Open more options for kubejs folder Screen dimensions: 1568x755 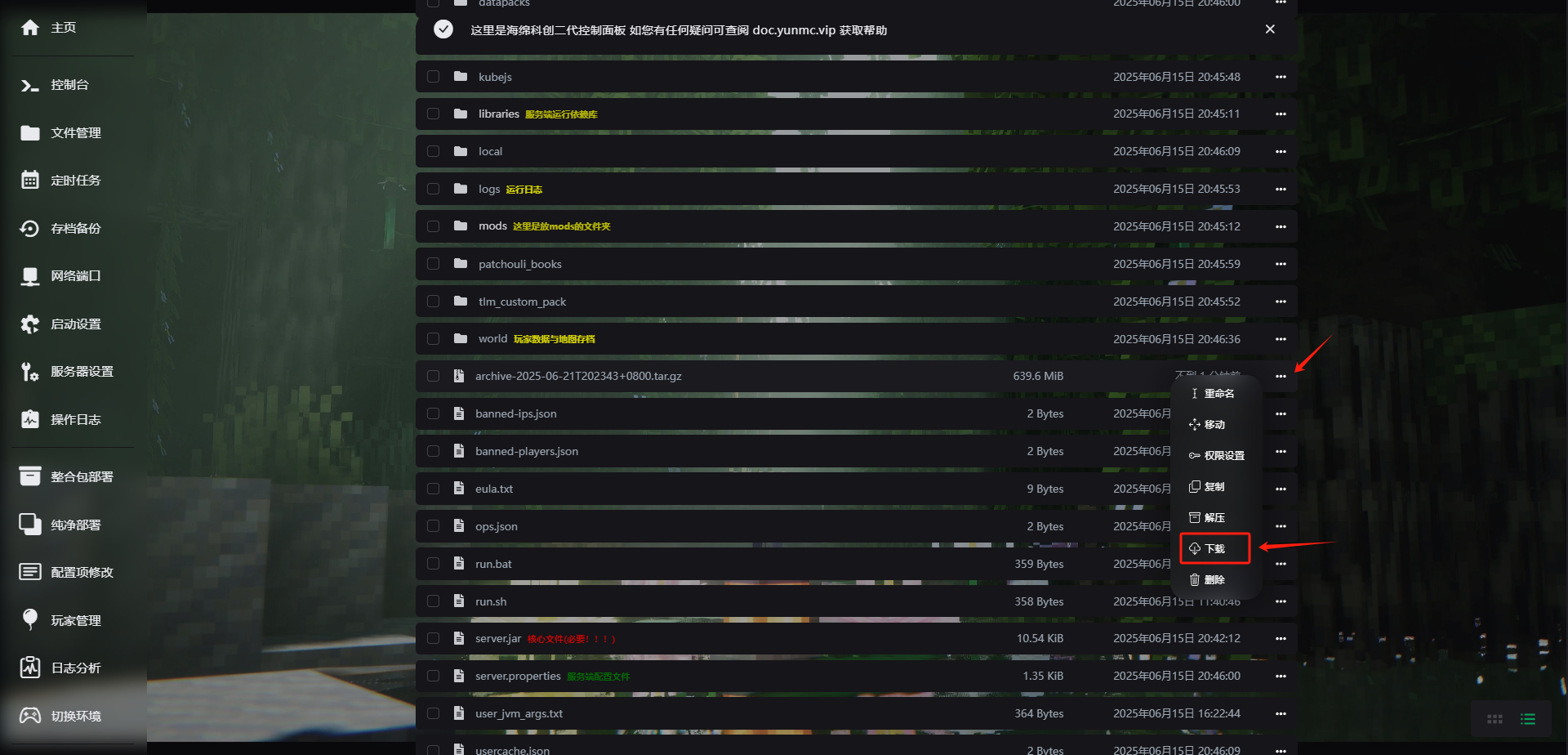1281,77
